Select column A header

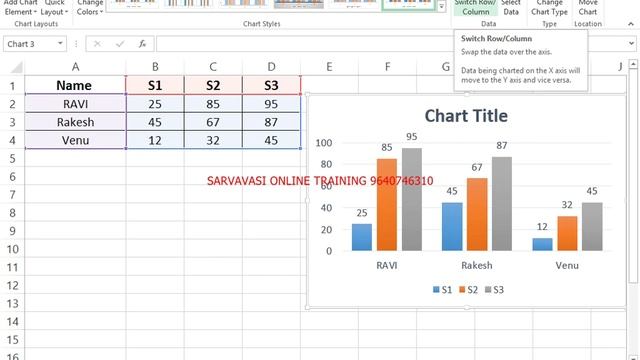pyautogui.click(x=76, y=67)
